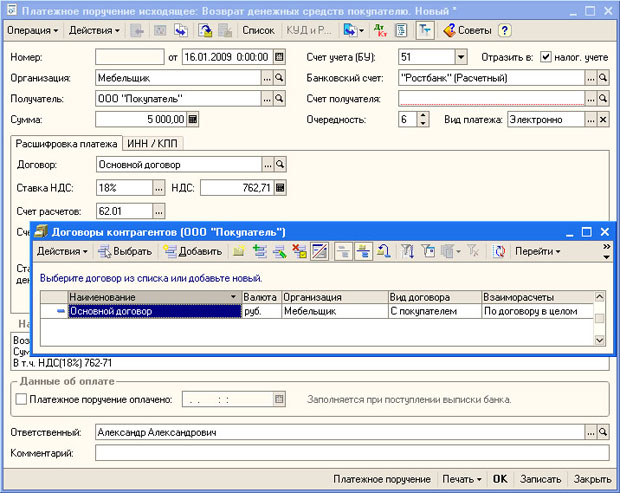Image resolution: width=620 pixels, height=493 pixels.
Task: Click the Закрыть button
Action: (592, 479)
